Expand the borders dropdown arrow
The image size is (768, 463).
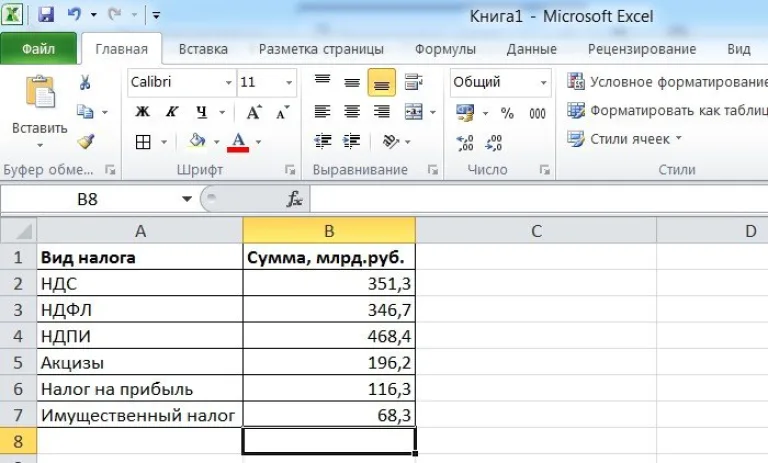[x=164, y=143]
